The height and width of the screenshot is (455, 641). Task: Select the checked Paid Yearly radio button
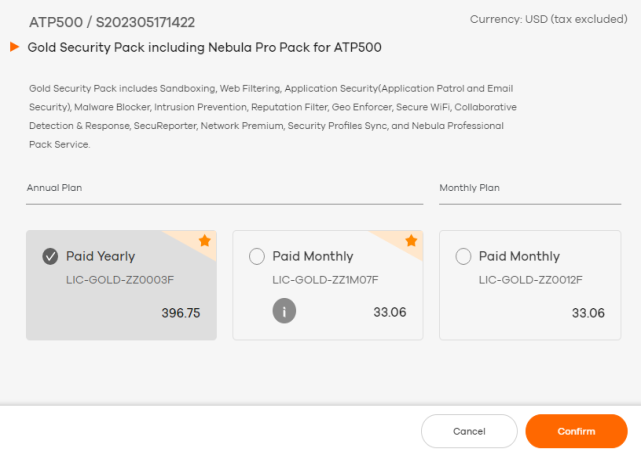(50, 256)
